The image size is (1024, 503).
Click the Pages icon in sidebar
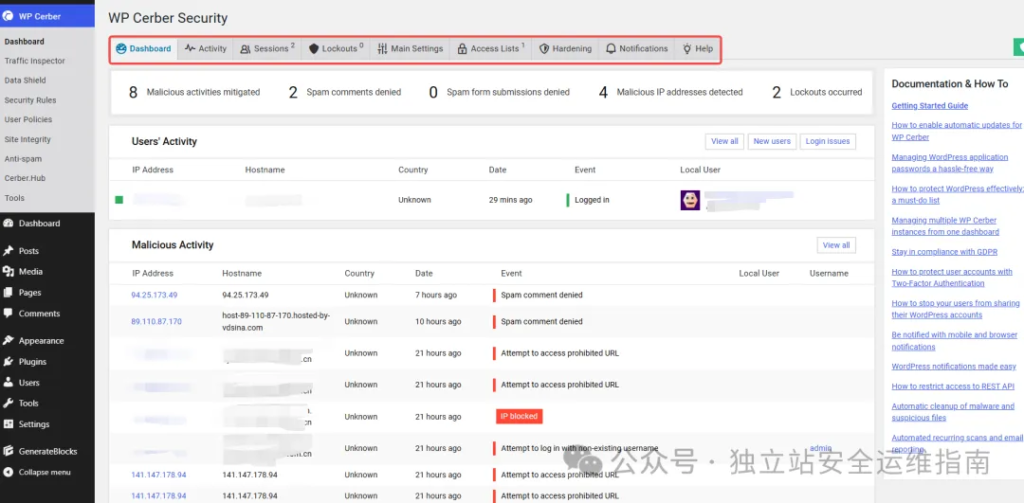(x=8, y=293)
